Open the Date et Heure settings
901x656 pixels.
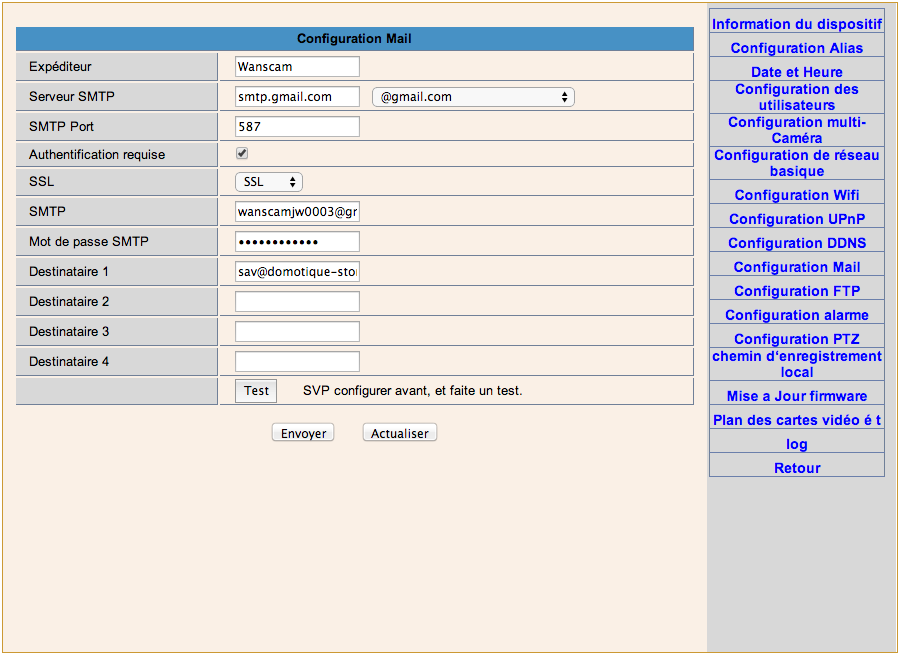pos(797,72)
